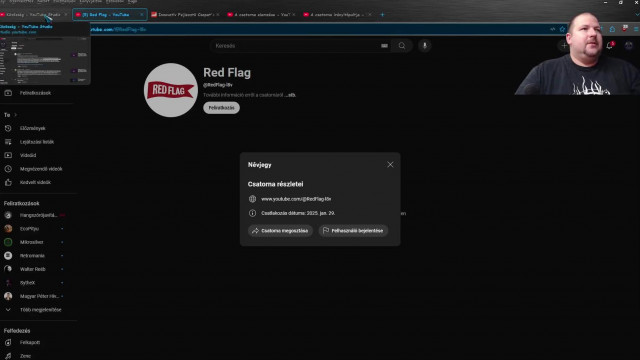The width and height of the screenshot is (640, 360).
Task: Open Feliratkozások in the sidebar
Action: [36, 93]
